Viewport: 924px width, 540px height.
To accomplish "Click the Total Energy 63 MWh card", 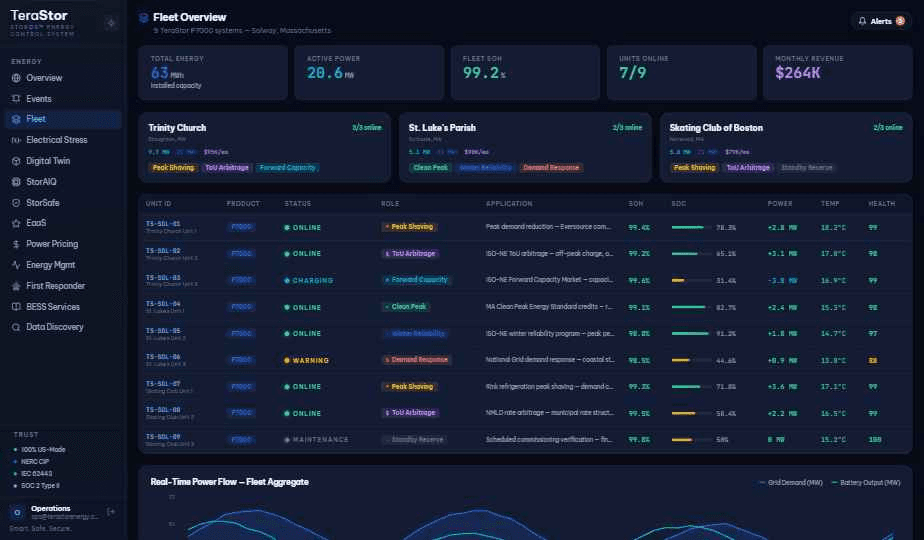I will click(213, 73).
